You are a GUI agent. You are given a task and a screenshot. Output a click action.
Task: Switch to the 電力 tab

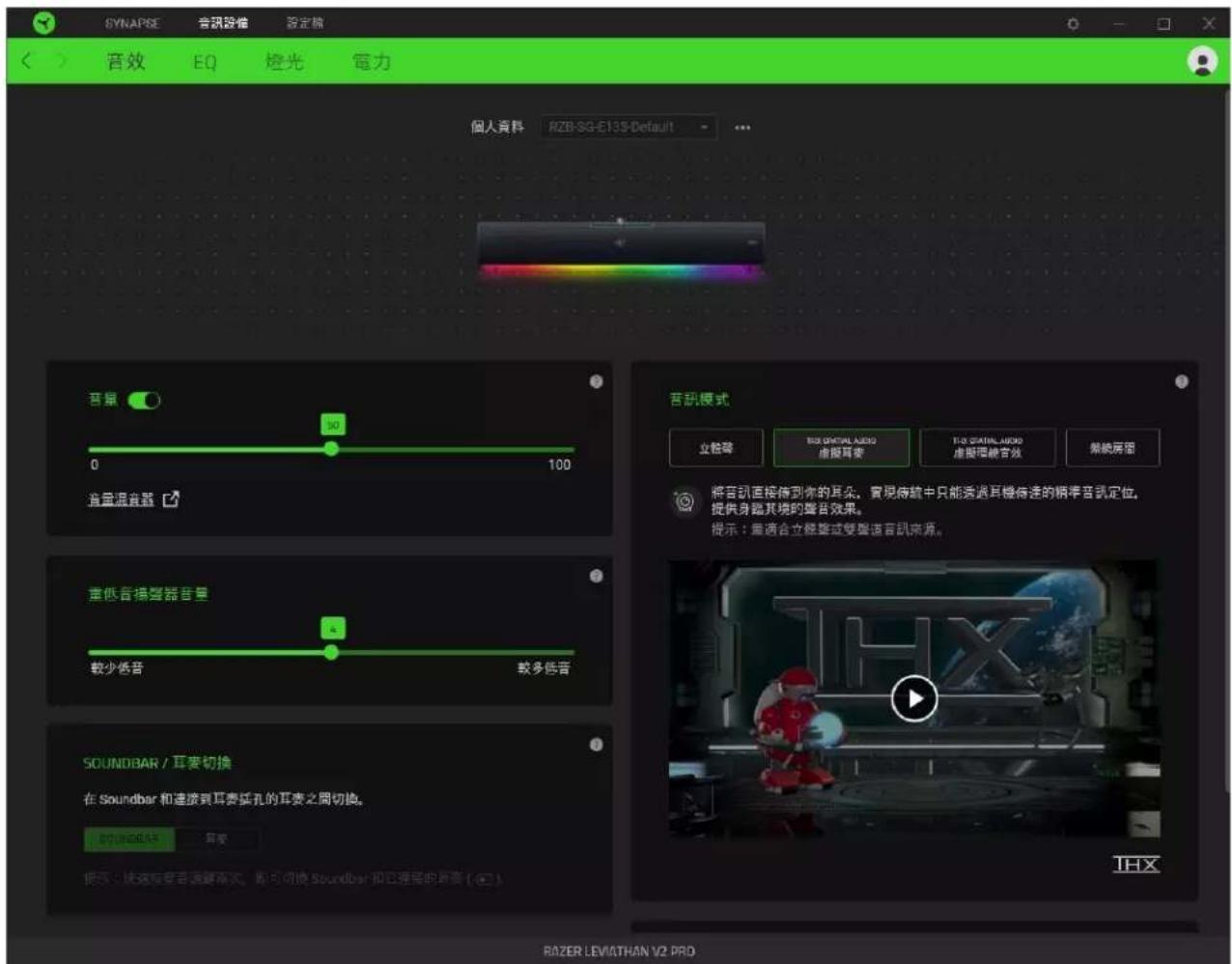coord(372,62)
